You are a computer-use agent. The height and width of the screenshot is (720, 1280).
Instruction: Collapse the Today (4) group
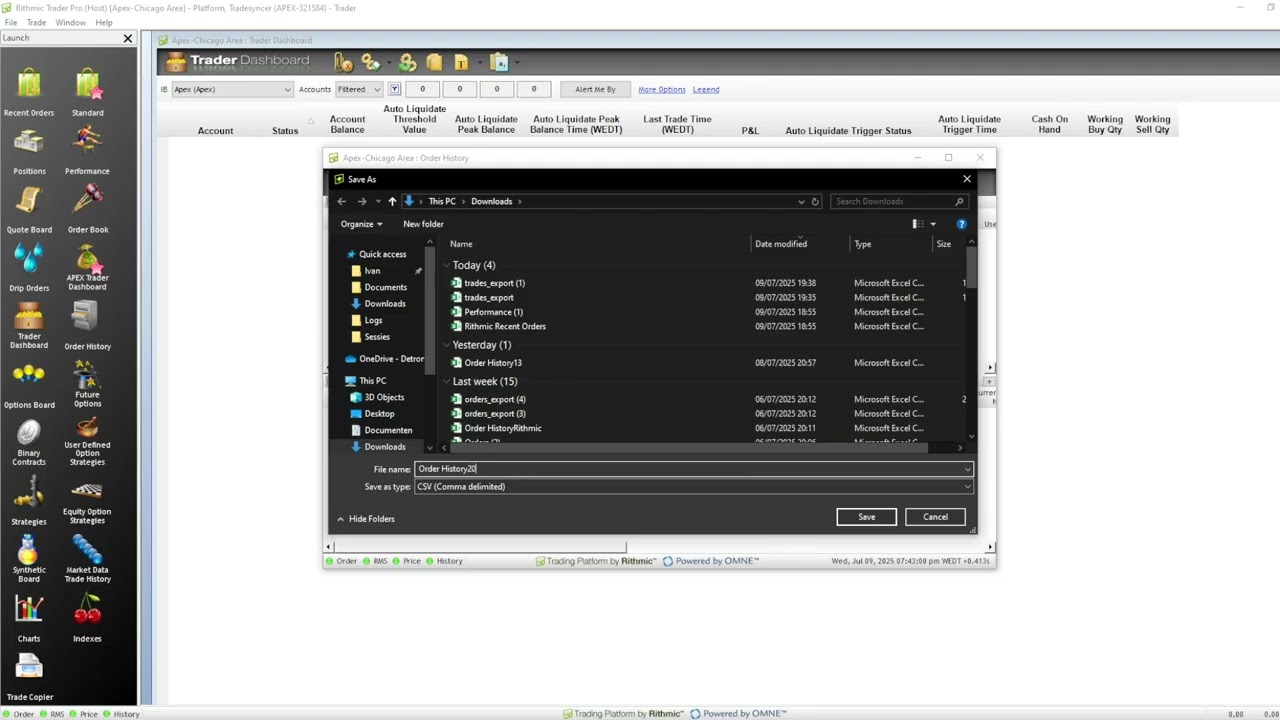[447, 265]
